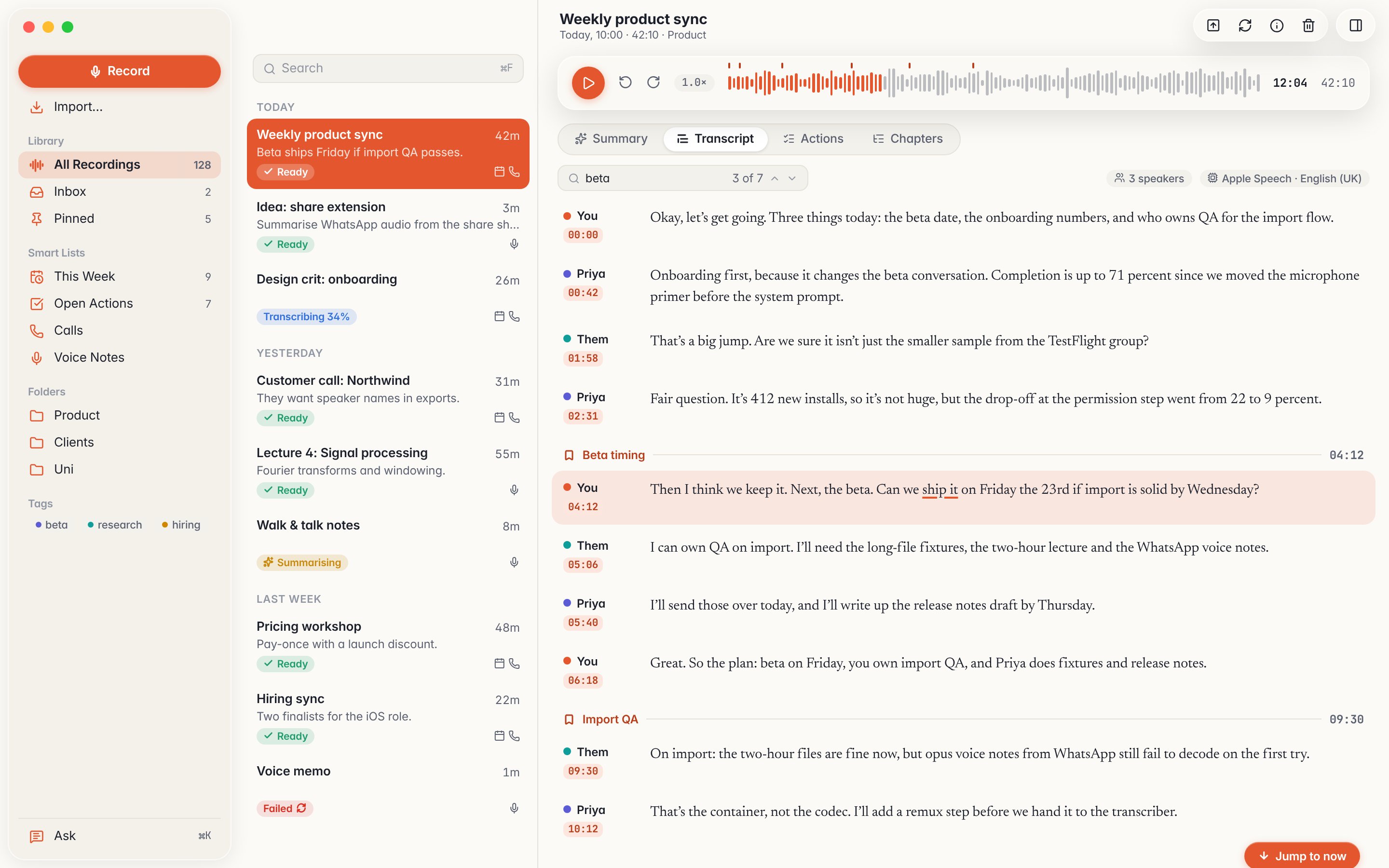Select the Transcript tab
1389x868 pixels.
click(x=715, y=139)
